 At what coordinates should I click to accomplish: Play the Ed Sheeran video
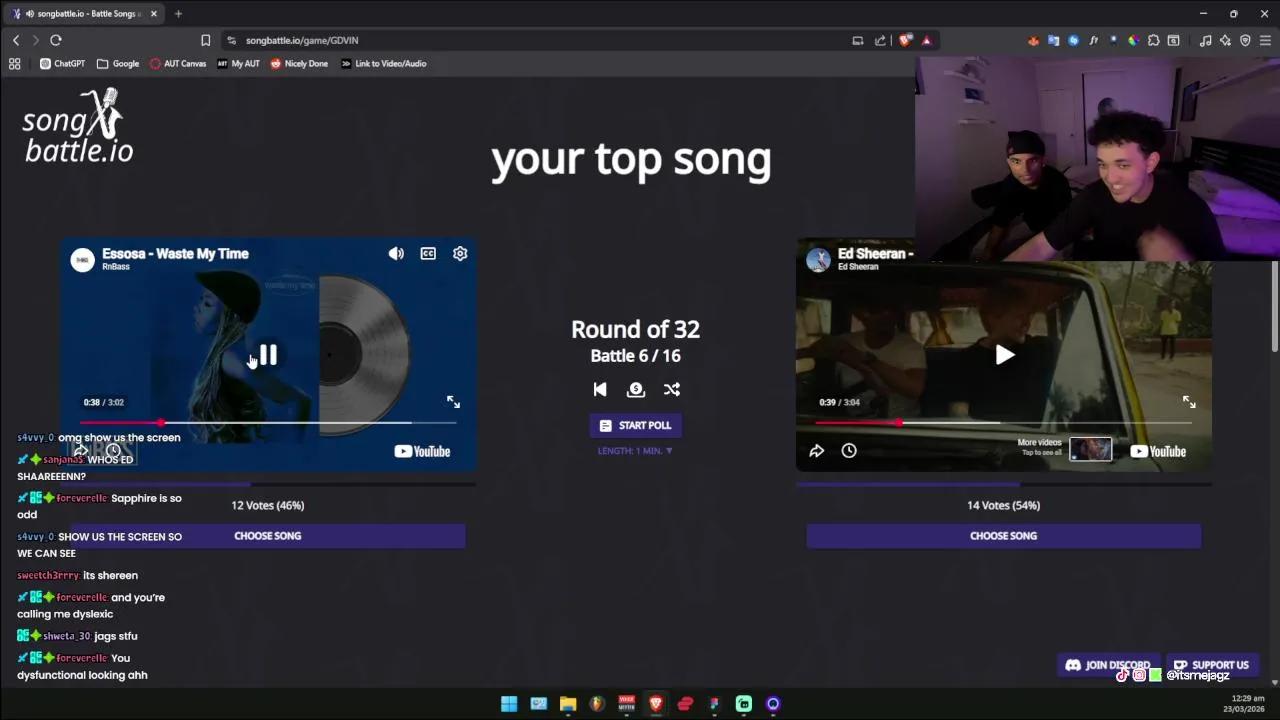(x=1004, y=355)
